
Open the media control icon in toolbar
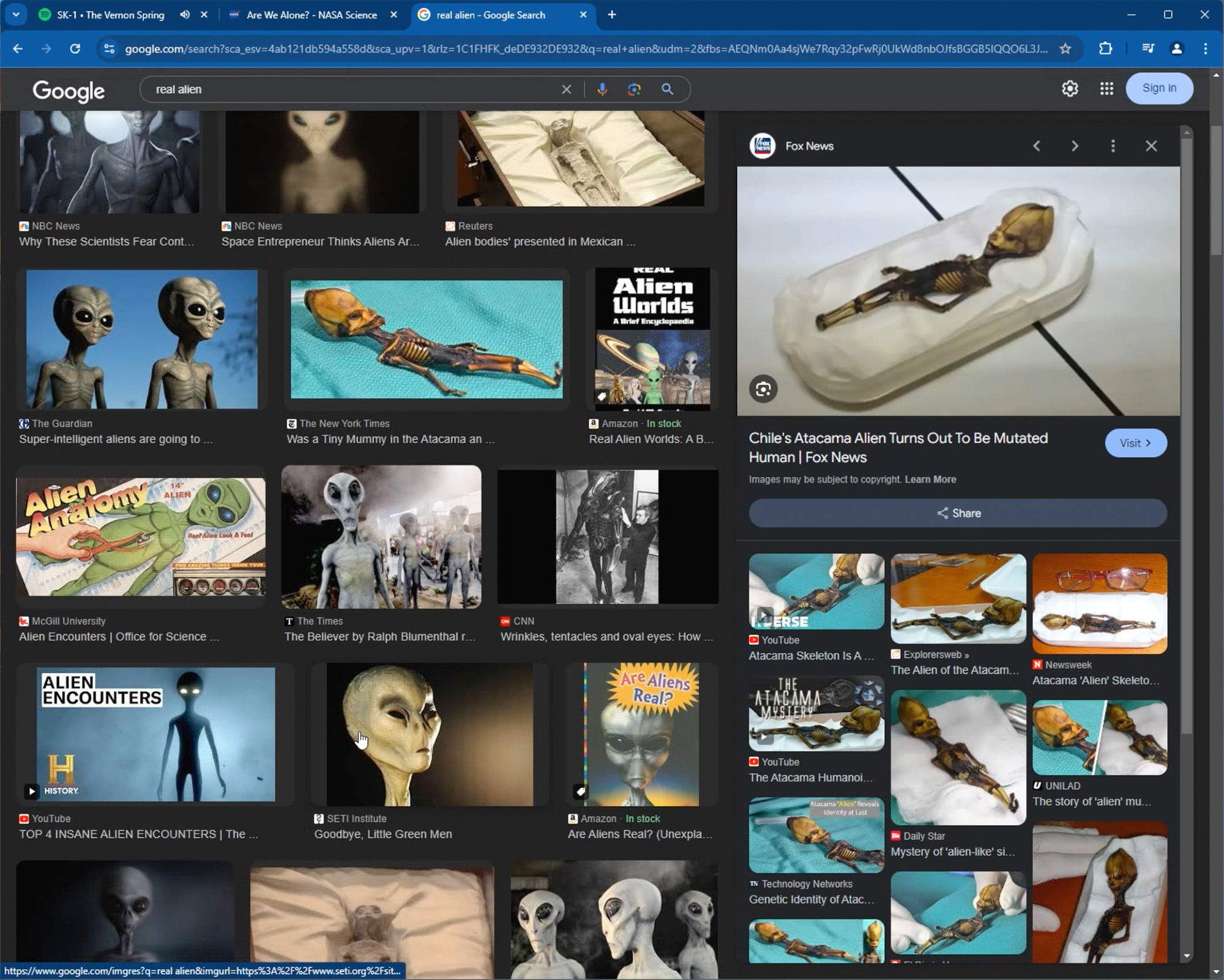point(1148,49)
